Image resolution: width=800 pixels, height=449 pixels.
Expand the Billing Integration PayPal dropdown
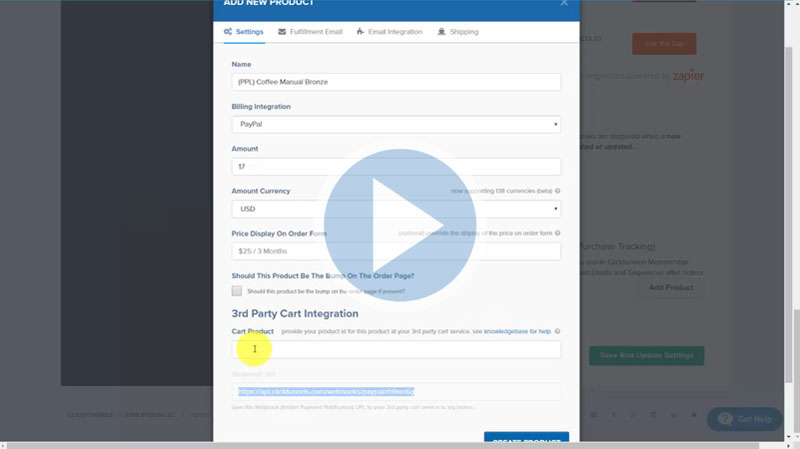point(396,125)
